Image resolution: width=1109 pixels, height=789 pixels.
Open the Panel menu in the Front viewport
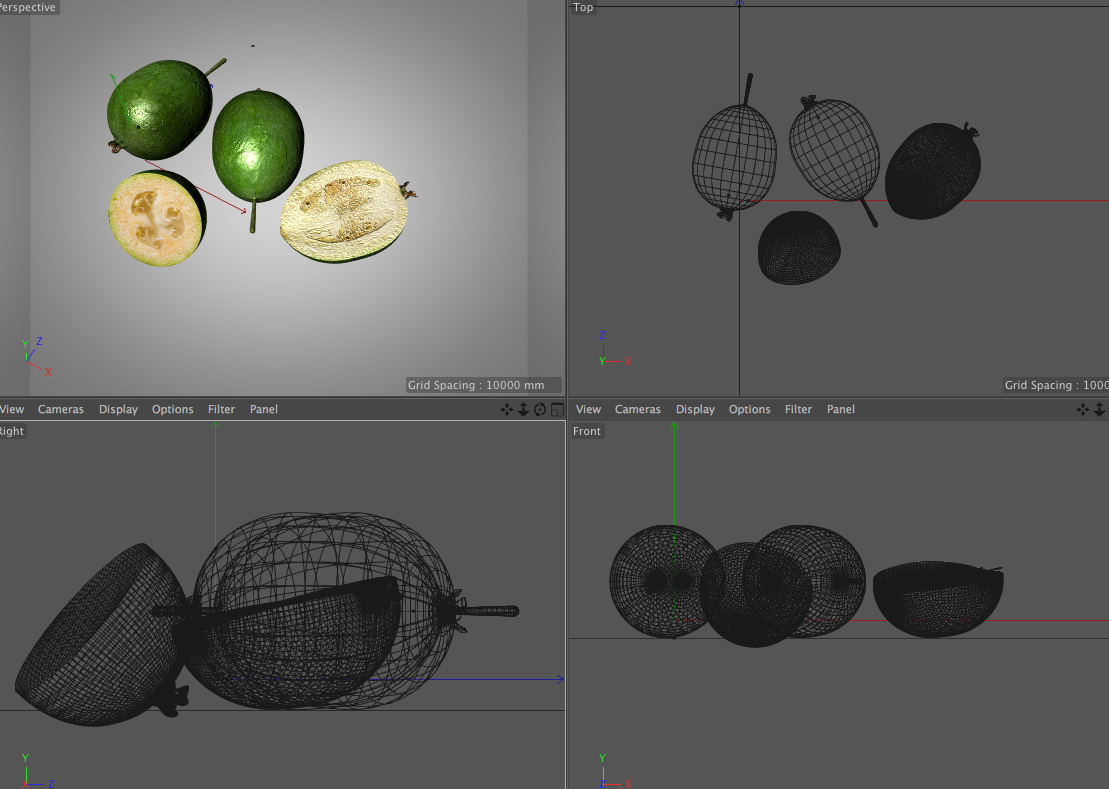click(841, 409)
